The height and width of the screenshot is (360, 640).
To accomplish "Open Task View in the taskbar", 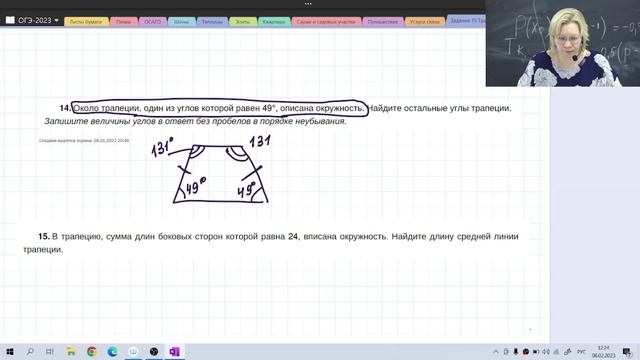I will click(x=50, y=351).
